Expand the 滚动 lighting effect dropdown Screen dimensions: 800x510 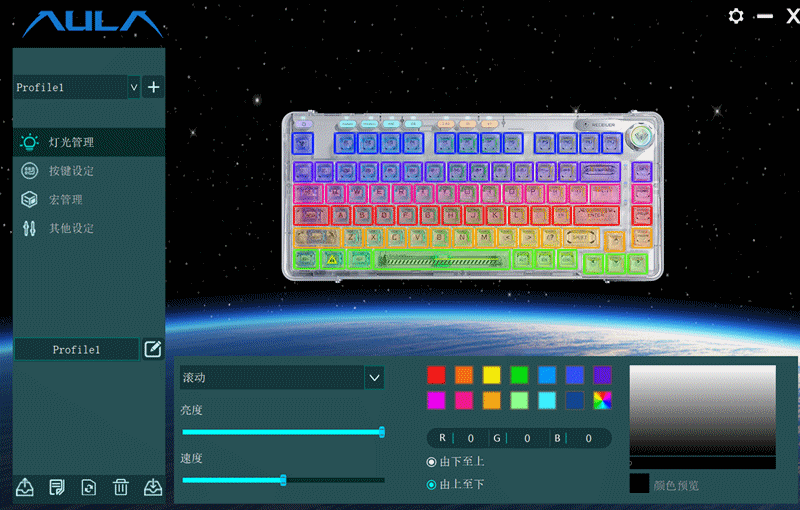point(375,377)
